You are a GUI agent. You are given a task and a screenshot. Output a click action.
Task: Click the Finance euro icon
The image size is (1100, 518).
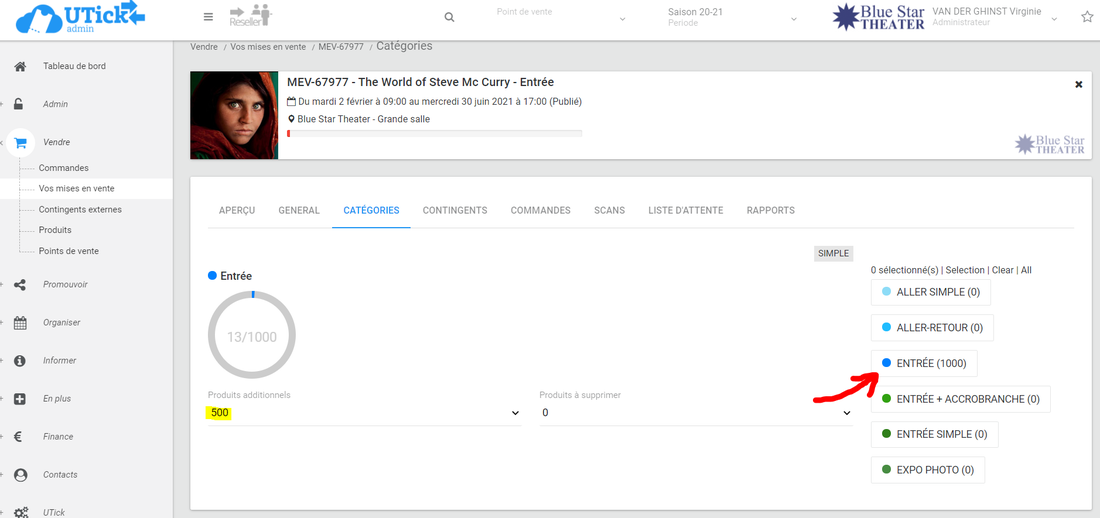[20, 437]
